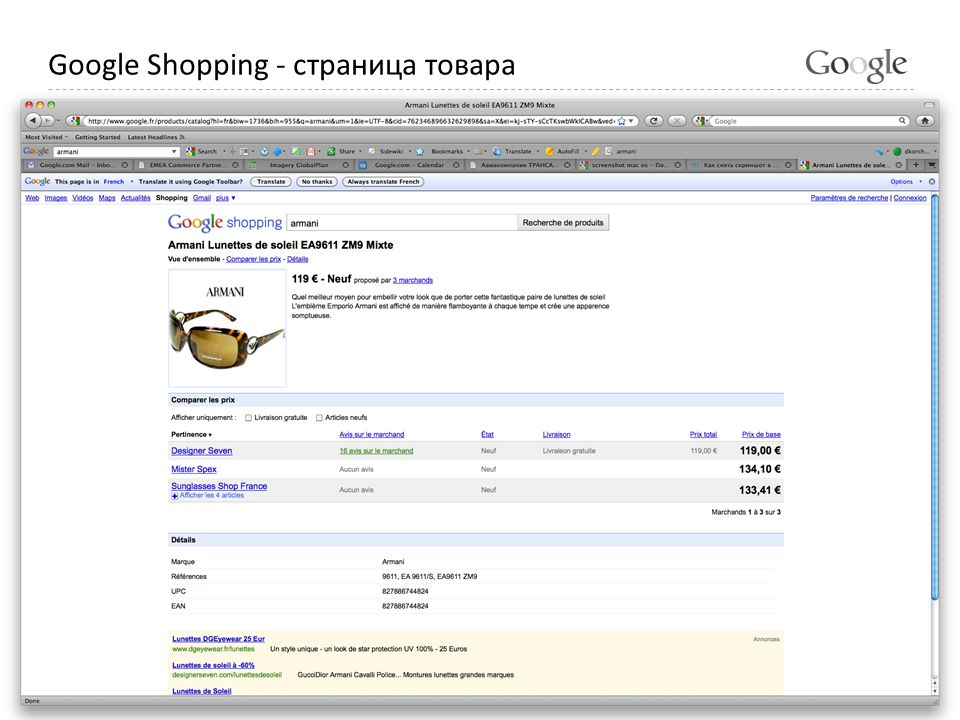Screen dimensions: 960x720
Task: Switch to the EMEA Commerce Partner tab
Action: (188, 165)
